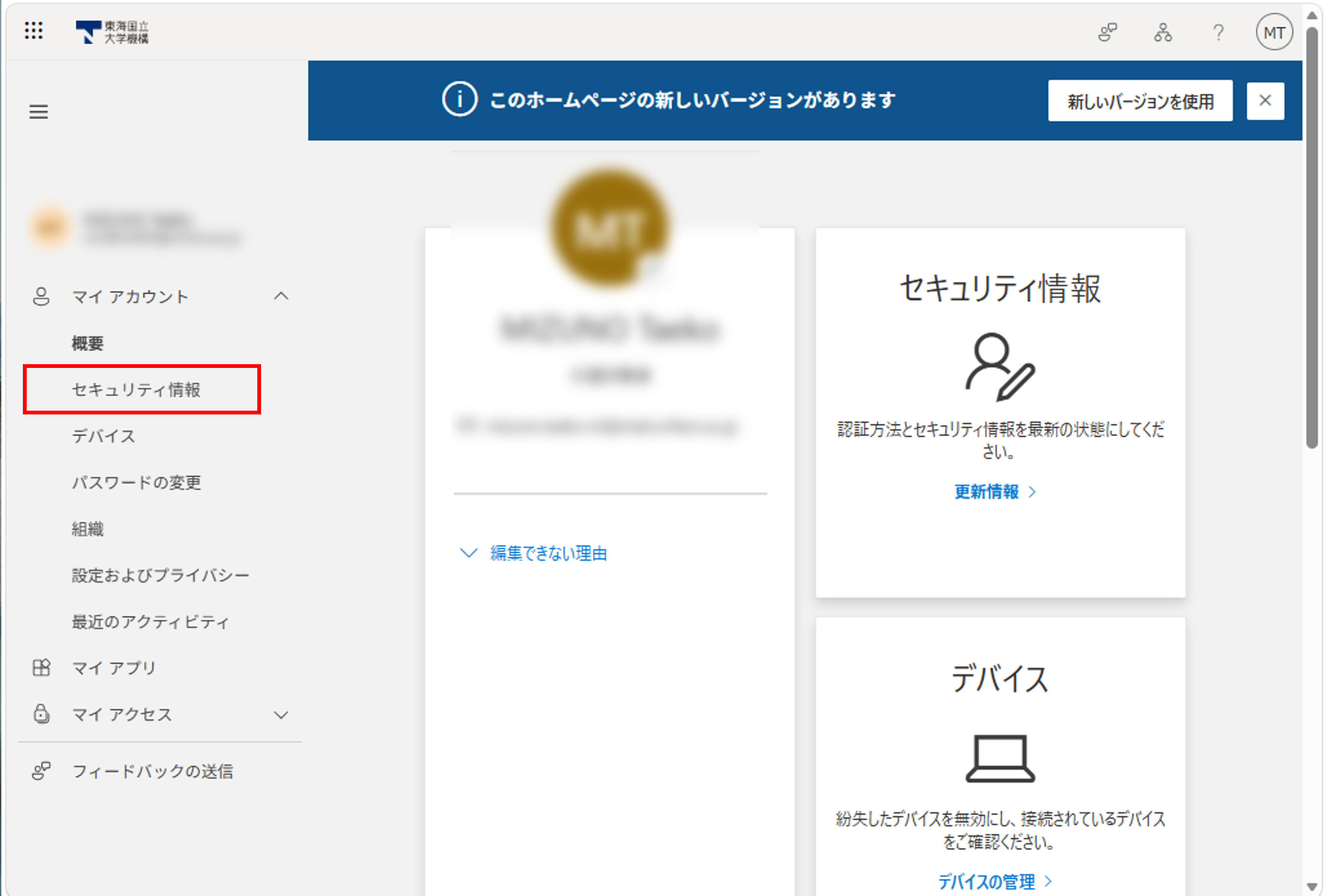Click the apps icon beside マイ アプリ
The width and height of the screenshot is (1327, 896).
(41, 667)
